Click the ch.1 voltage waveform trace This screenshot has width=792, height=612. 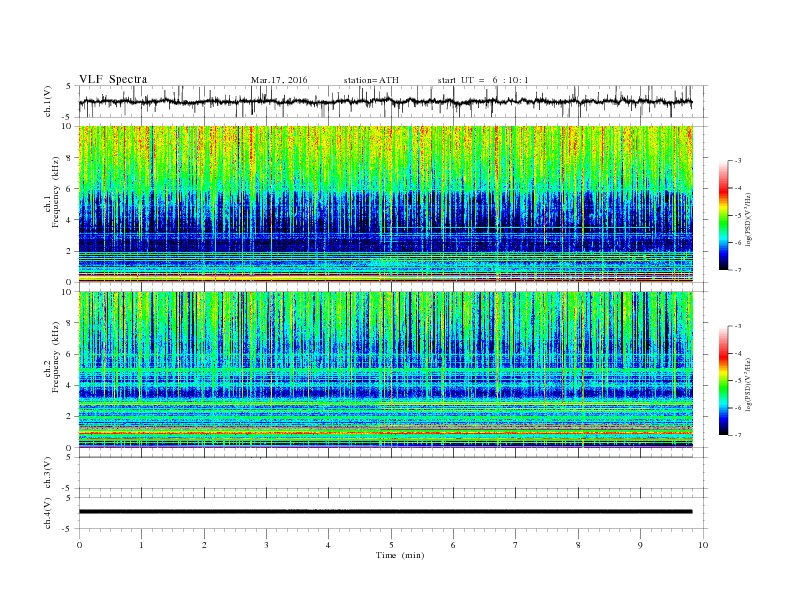click(385, 101)
